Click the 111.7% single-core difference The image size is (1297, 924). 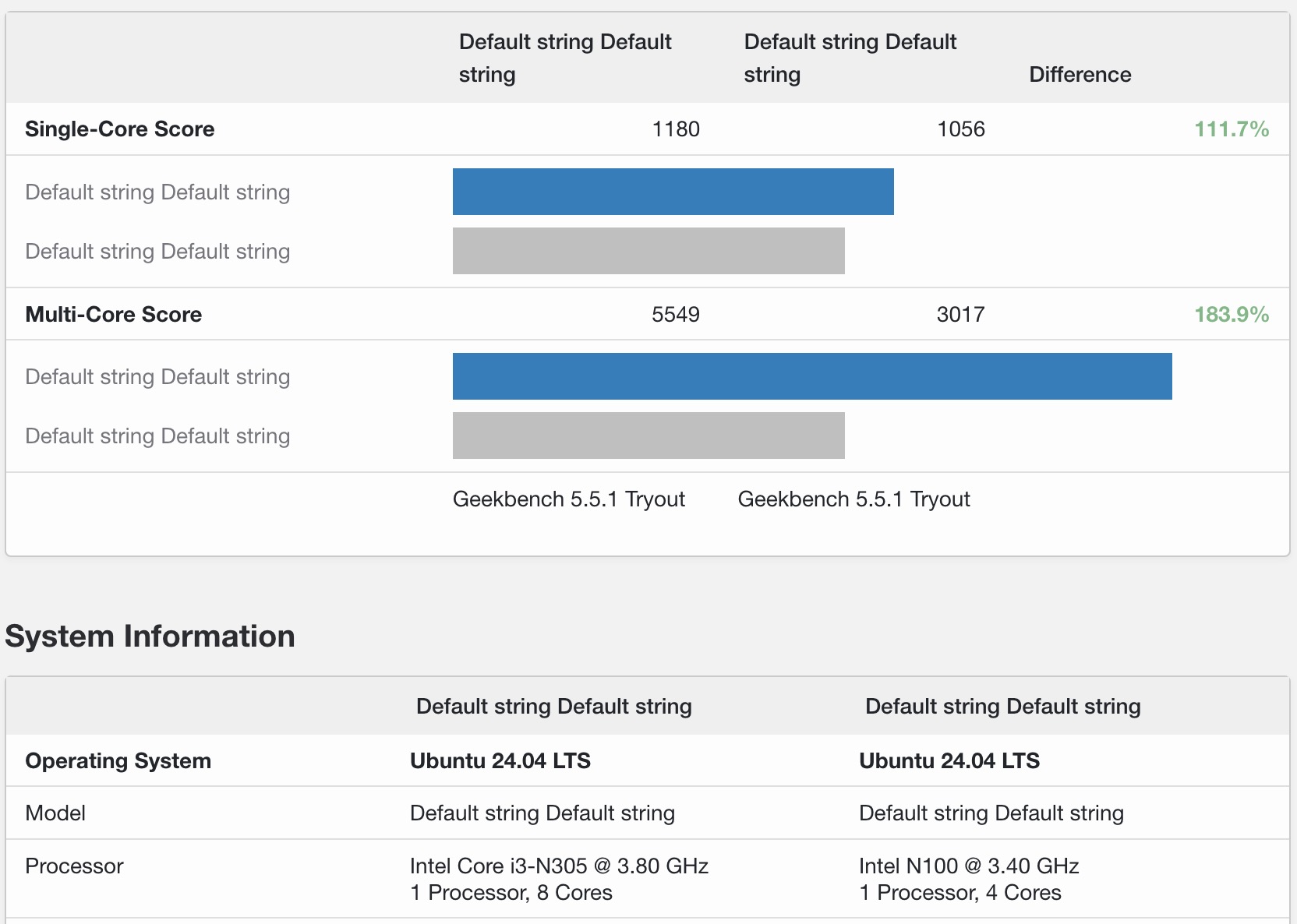pyautogui.click(x=1231, y=129)
